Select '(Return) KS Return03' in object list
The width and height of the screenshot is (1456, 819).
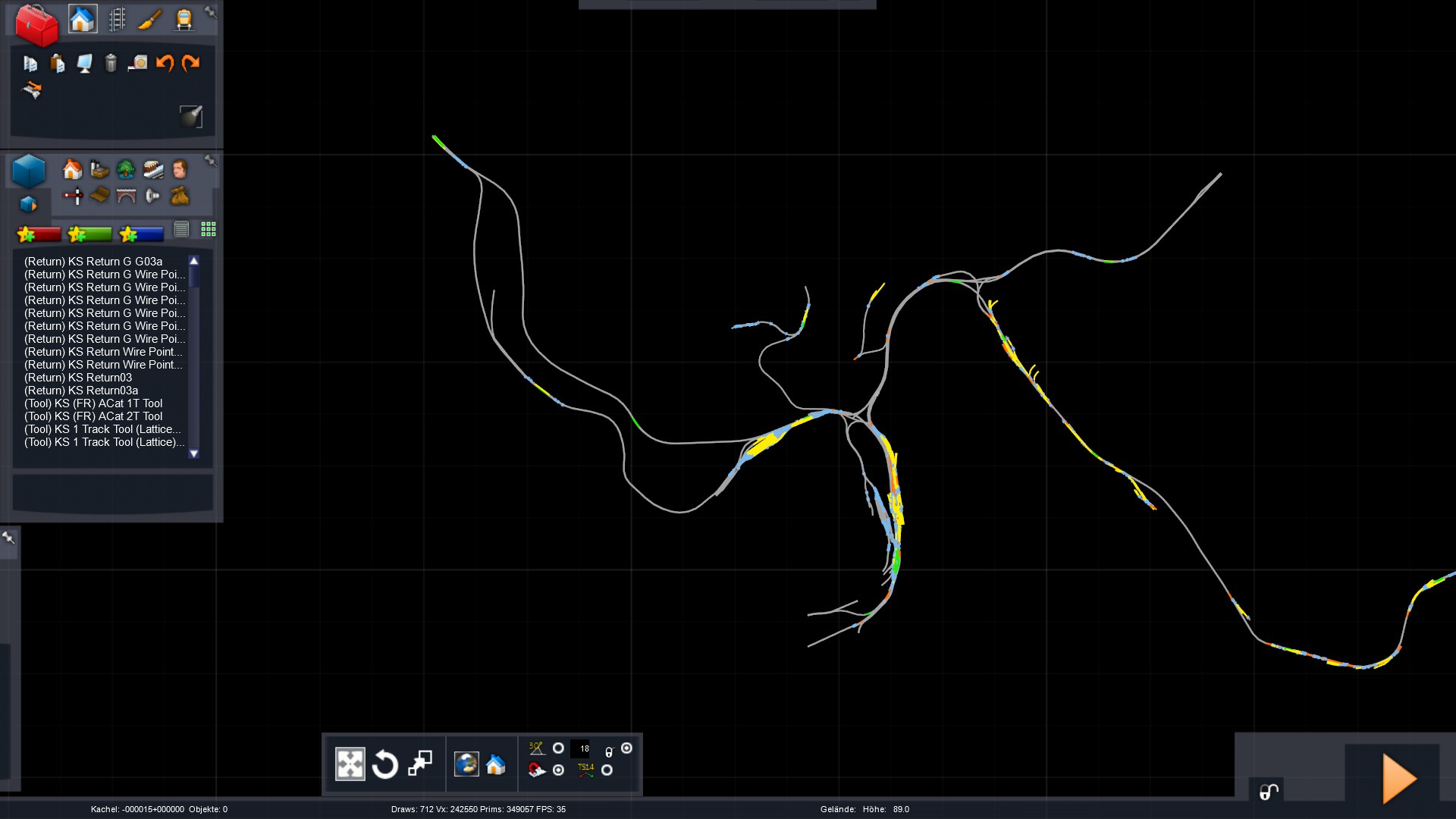(x=78, y=378)
